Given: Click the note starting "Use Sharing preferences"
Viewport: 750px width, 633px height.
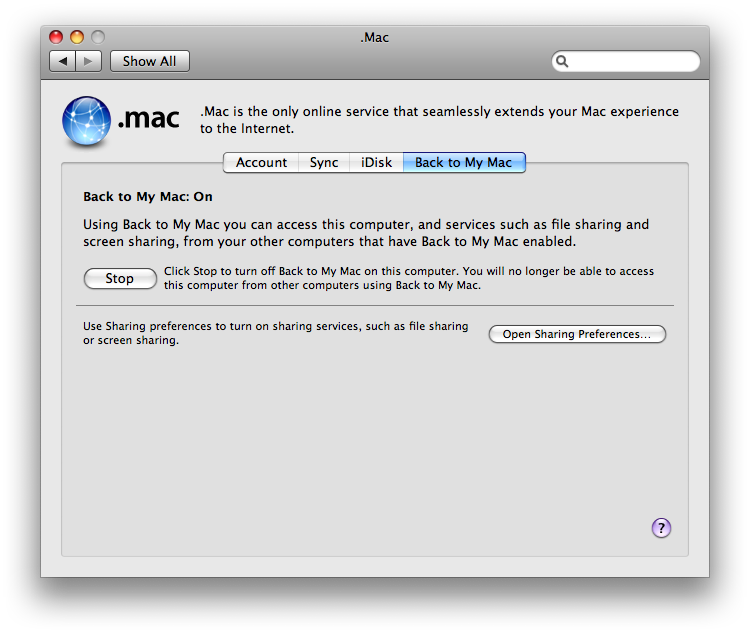Looking at the screenshot, I should point(276,333).
